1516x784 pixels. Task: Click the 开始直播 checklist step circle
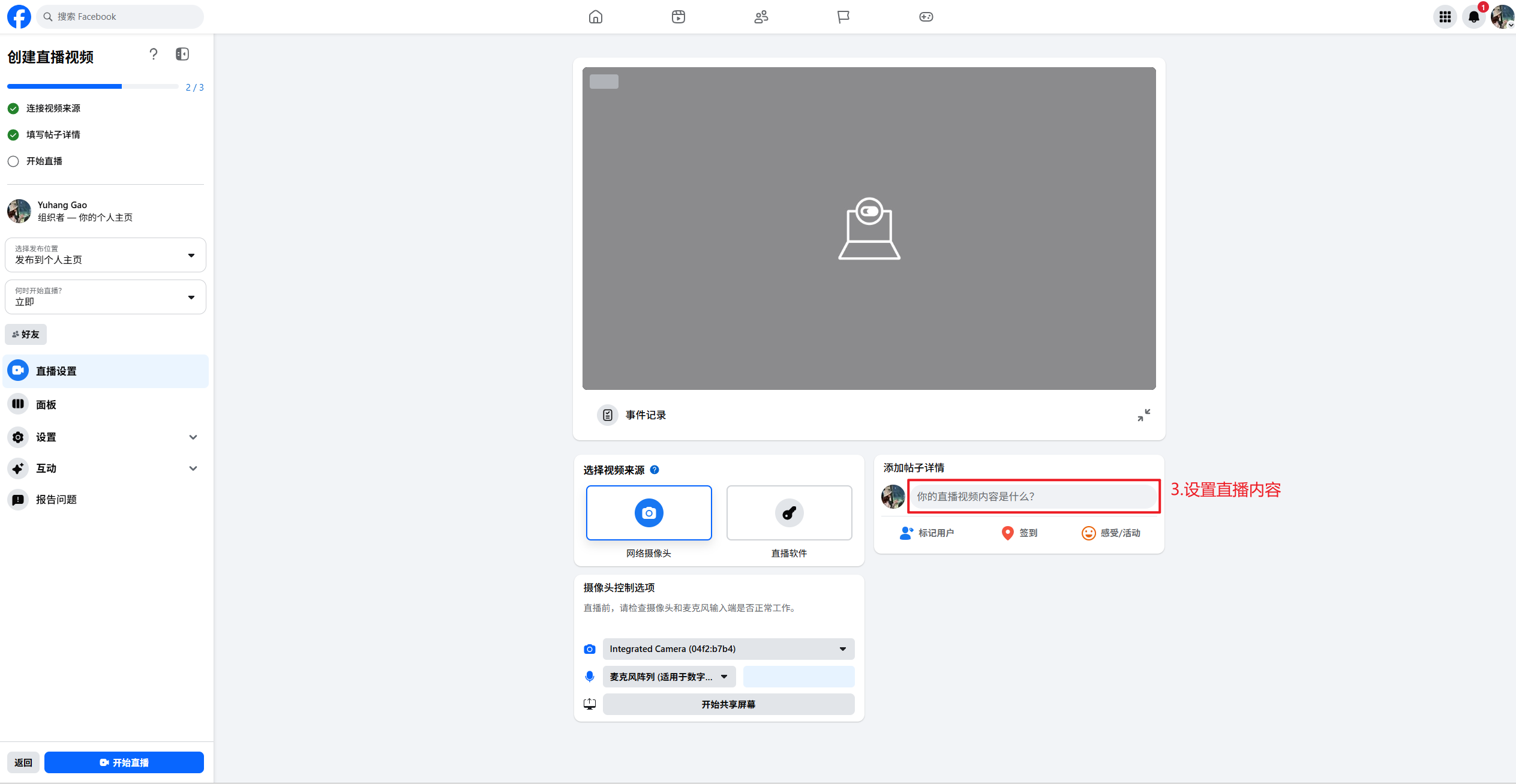(13, 161)
